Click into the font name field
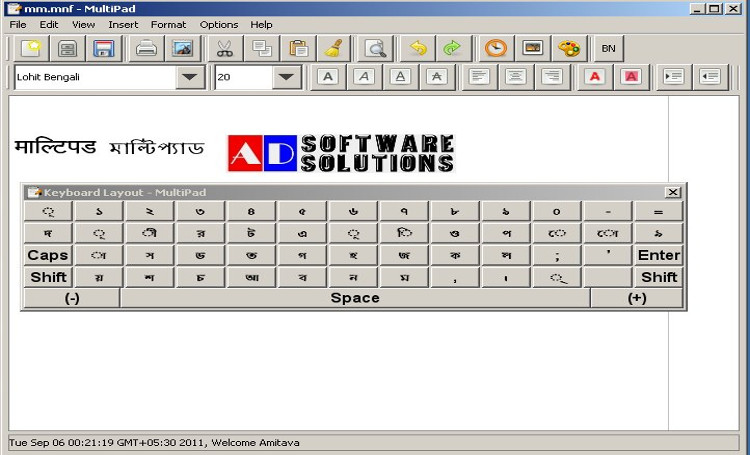The width and height of the screenshot is (750, 455). [x=95, y=77]
